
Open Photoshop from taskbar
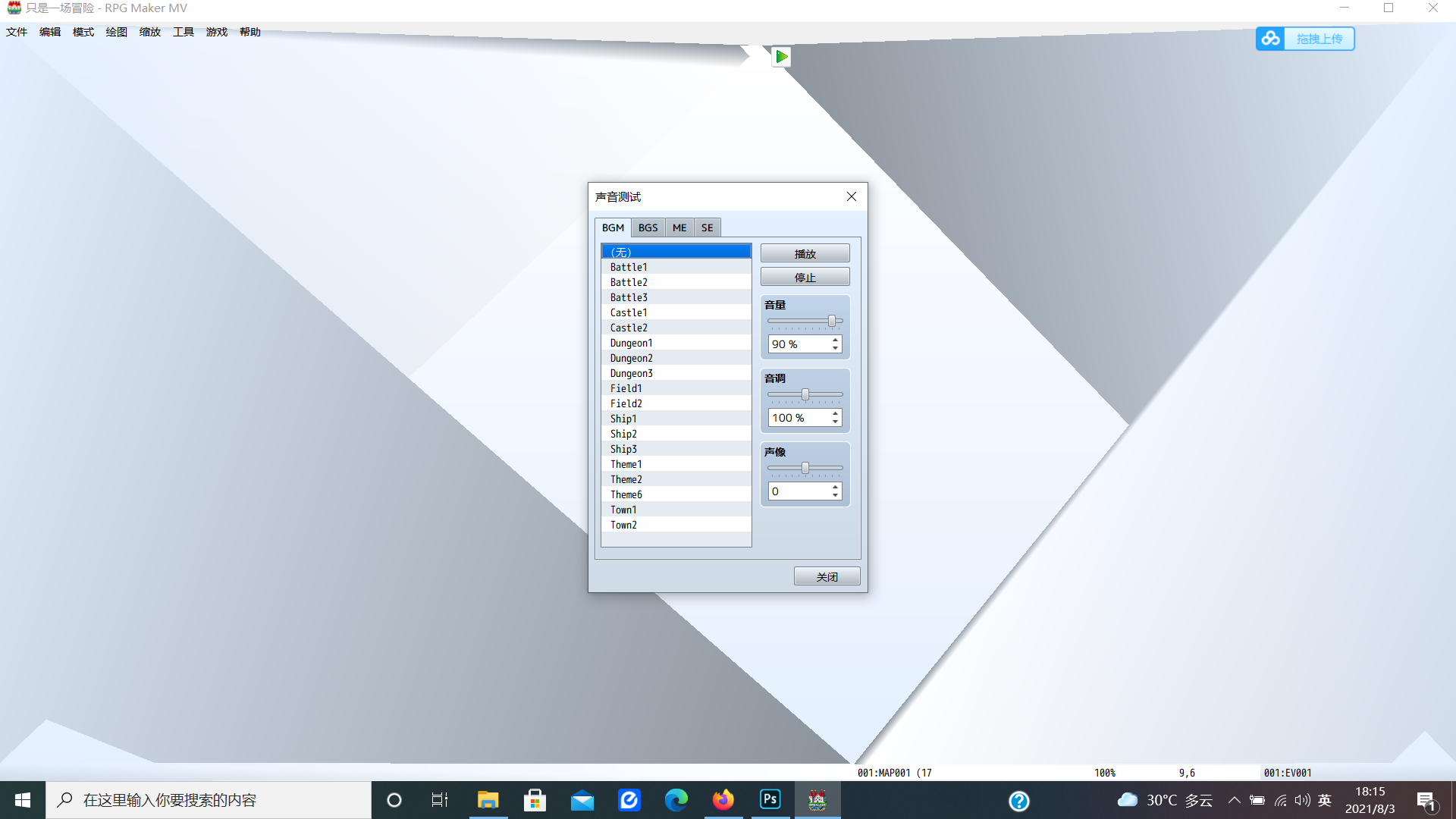(x=770, y=800)
